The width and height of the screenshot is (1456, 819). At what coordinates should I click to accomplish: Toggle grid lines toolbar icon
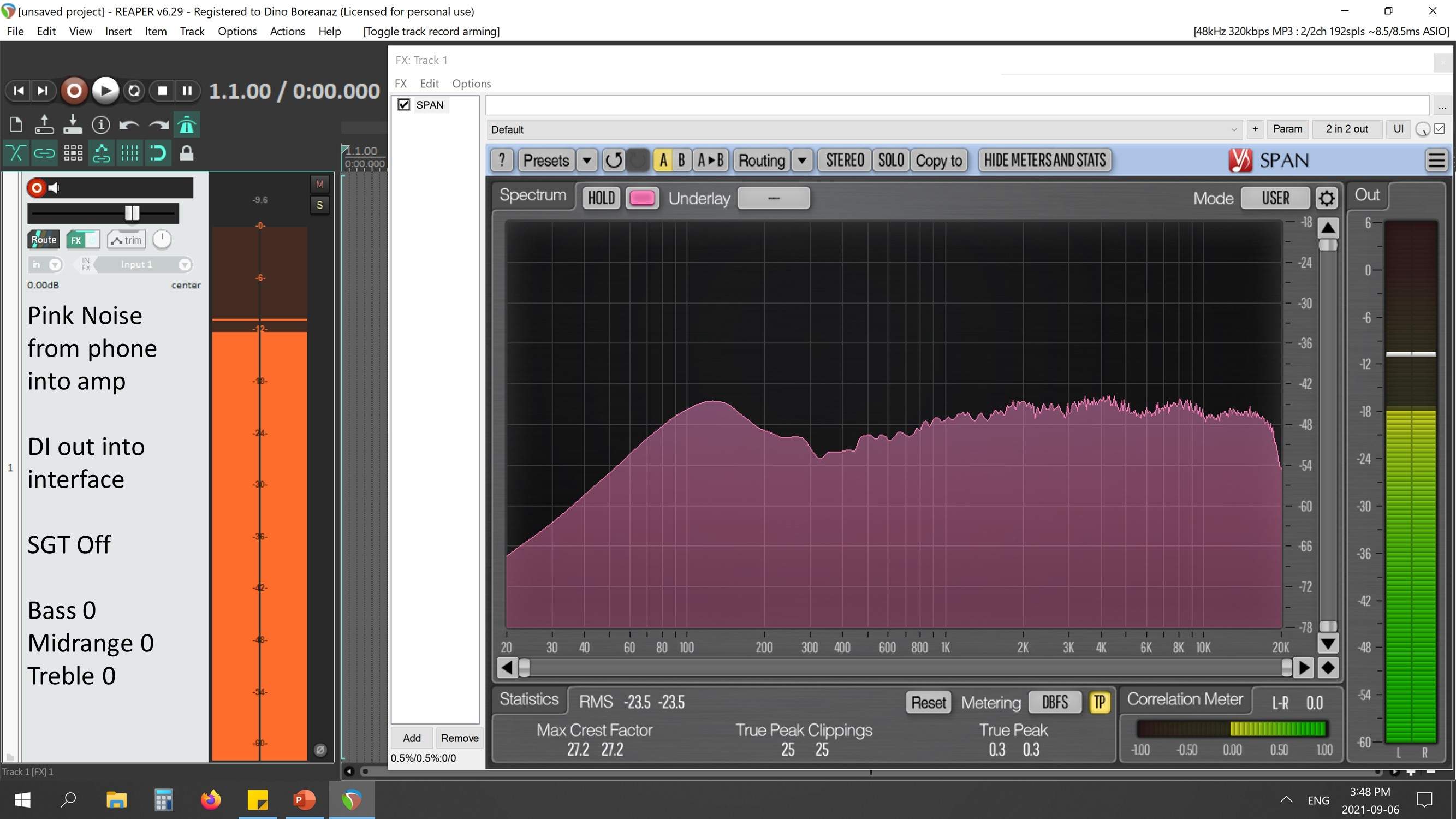coord(129,153)
